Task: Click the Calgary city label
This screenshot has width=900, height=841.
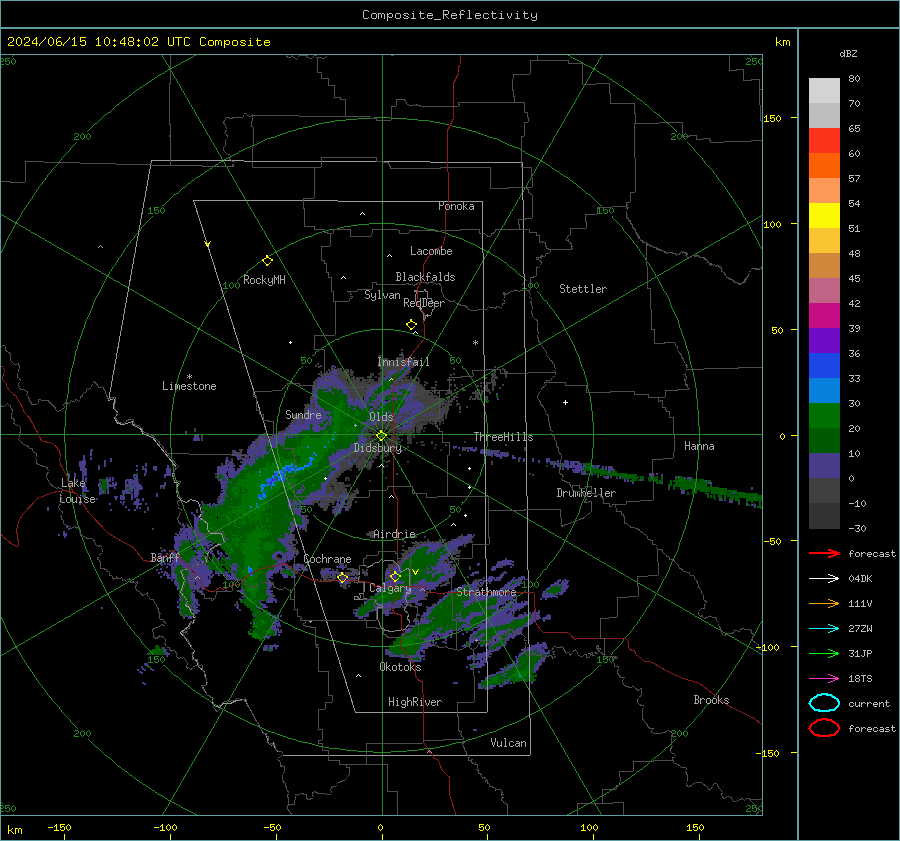Action: pyautogui.click(x=390, y=588)
